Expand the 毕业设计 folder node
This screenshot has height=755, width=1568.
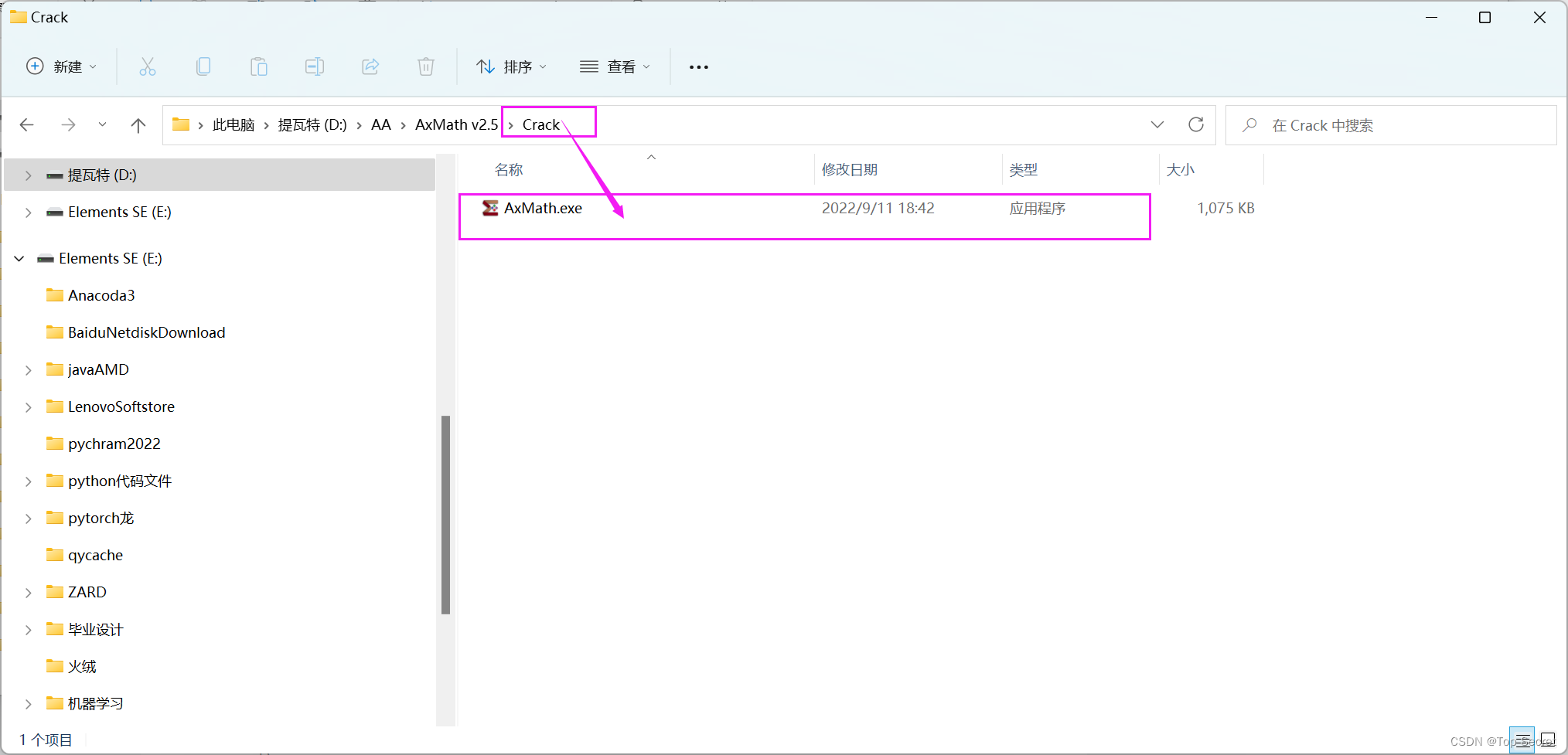[29, 630]
